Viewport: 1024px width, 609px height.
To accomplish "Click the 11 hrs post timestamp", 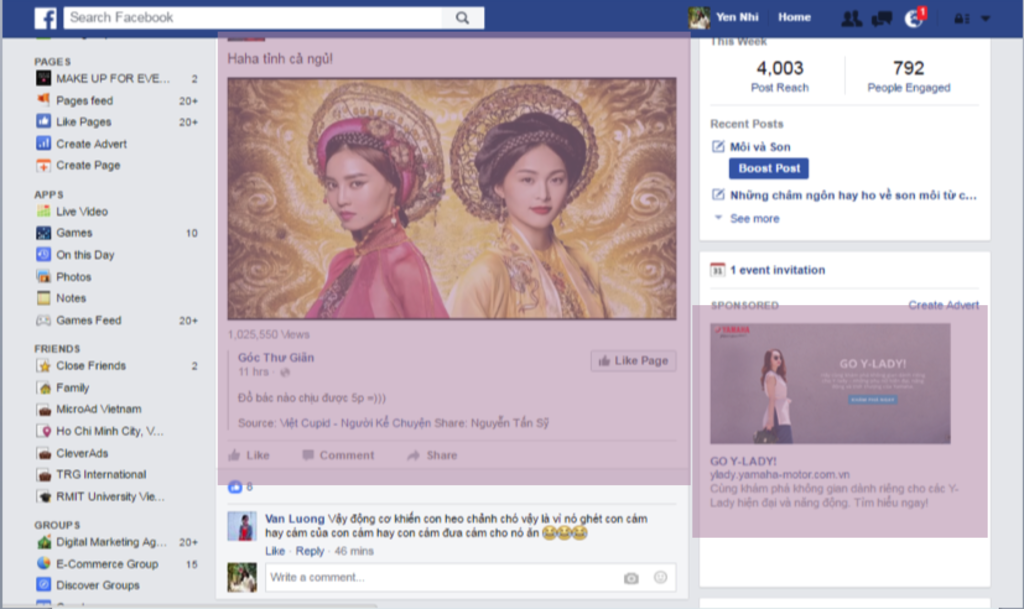I will pyautogui.click(x=253, y=372).
